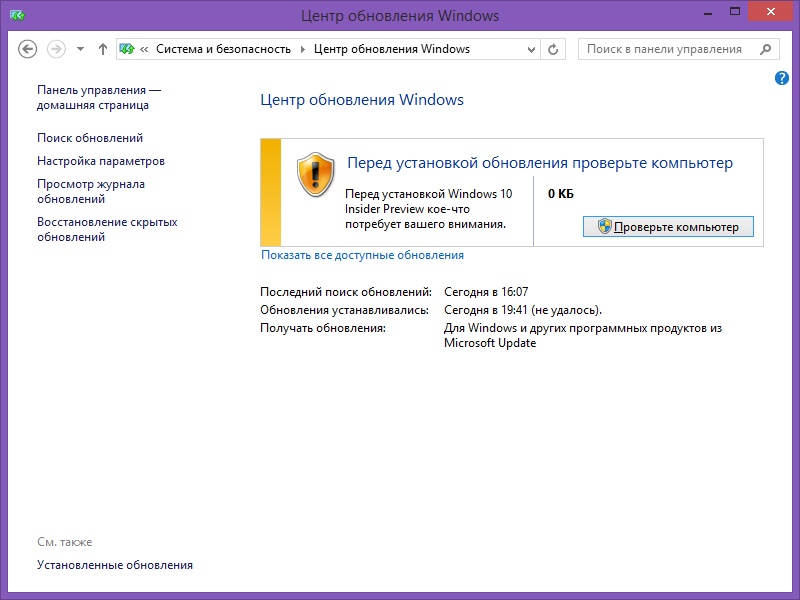The image size is (800, 600).
Task: Click the Windows Update icon in address bar
Action: [127, 49]
